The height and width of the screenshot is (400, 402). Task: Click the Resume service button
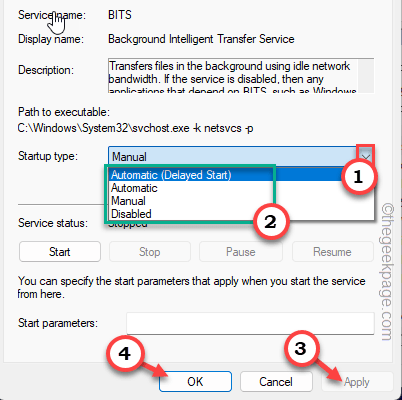coord(332,252)
